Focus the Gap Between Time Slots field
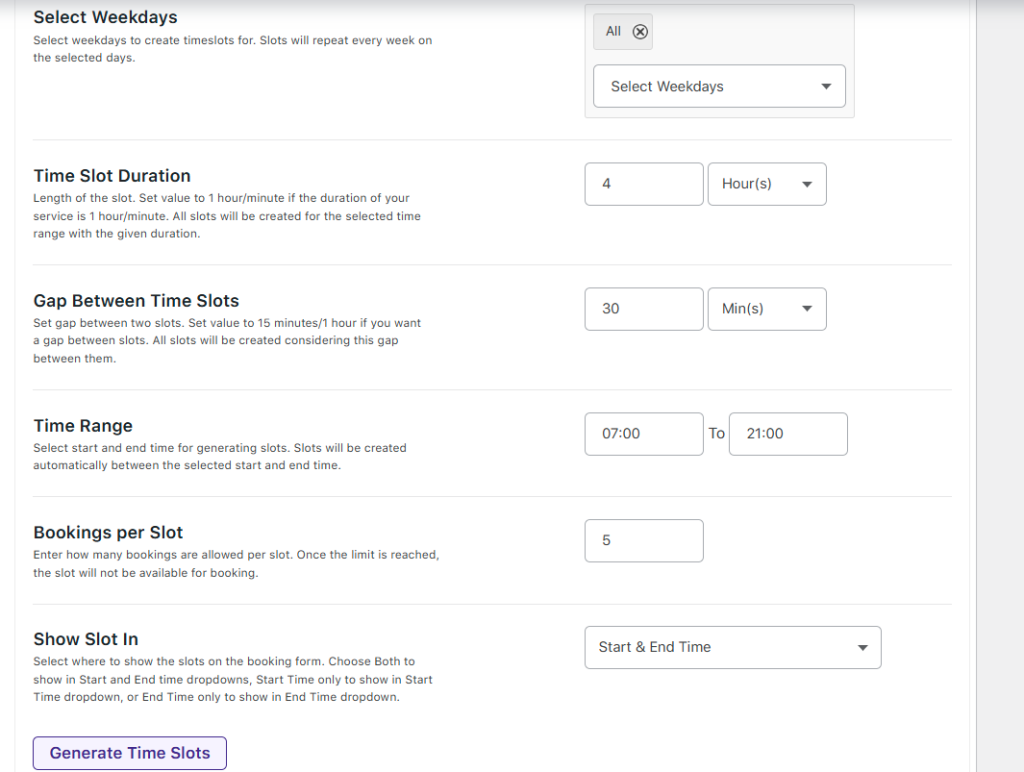This screenshot has width=1024, height=772. [643, 309]
